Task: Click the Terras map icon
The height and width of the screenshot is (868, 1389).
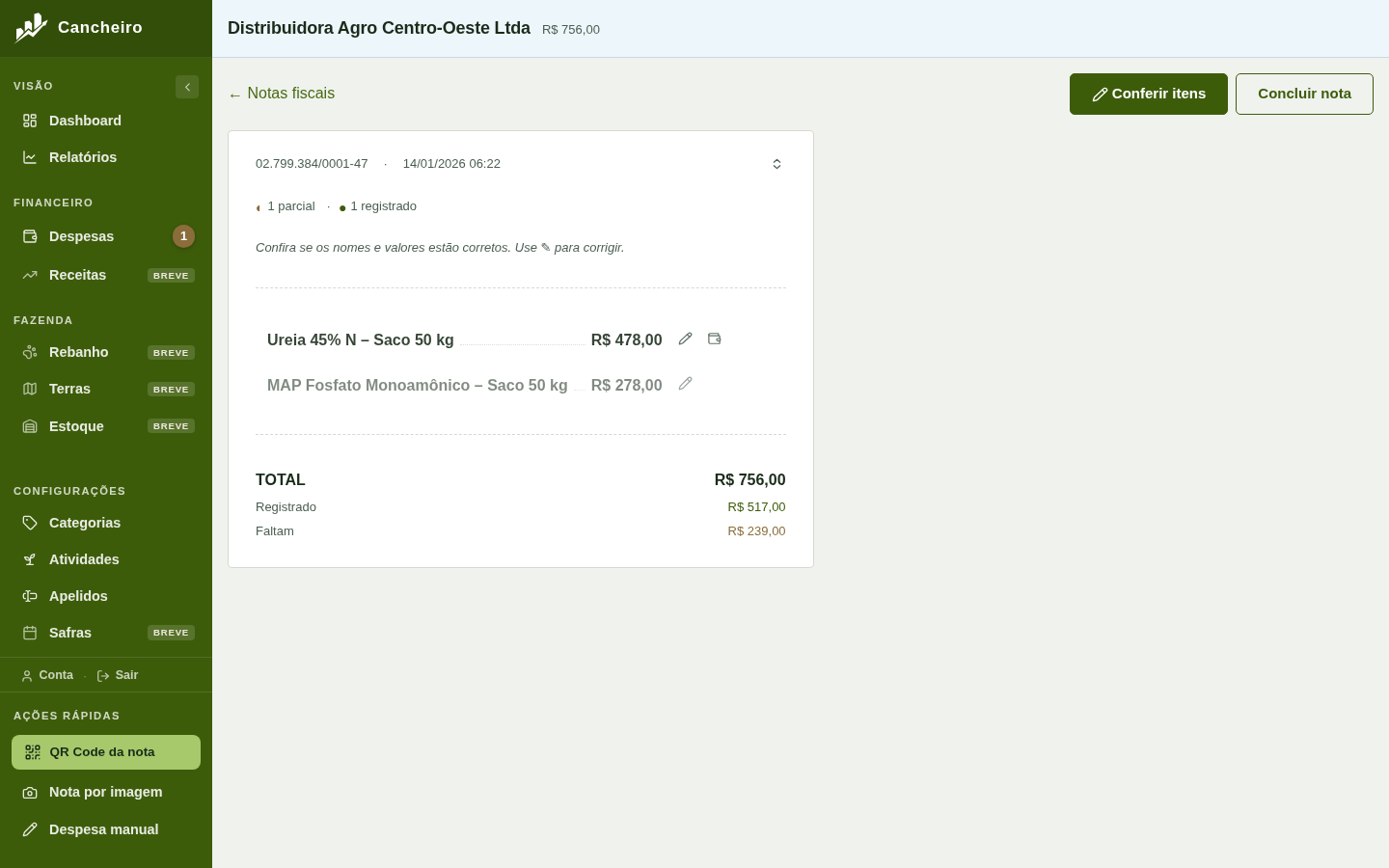Action: pos(30,389)
